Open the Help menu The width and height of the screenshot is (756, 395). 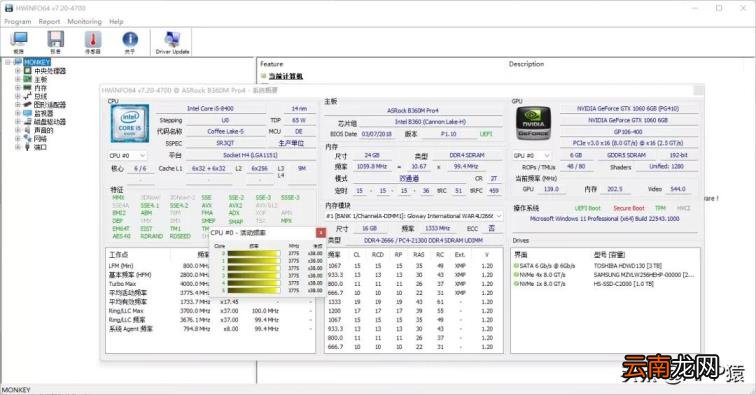[x=116, y=22]
